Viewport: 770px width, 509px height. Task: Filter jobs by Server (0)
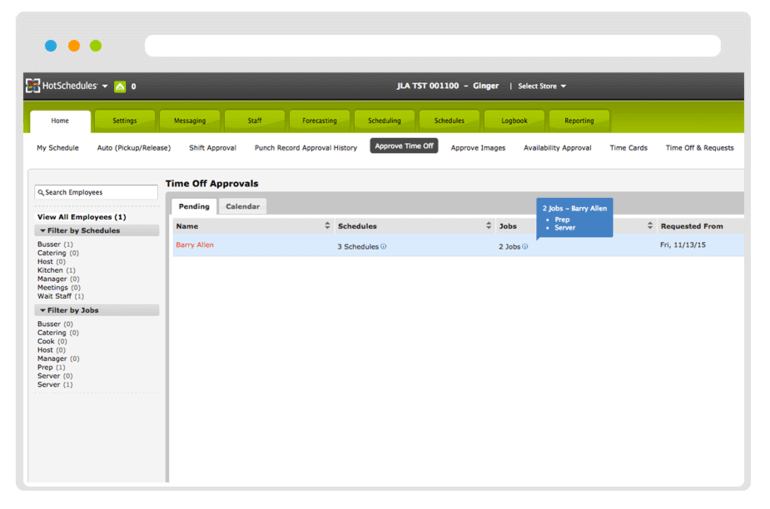tap(55, 376)
